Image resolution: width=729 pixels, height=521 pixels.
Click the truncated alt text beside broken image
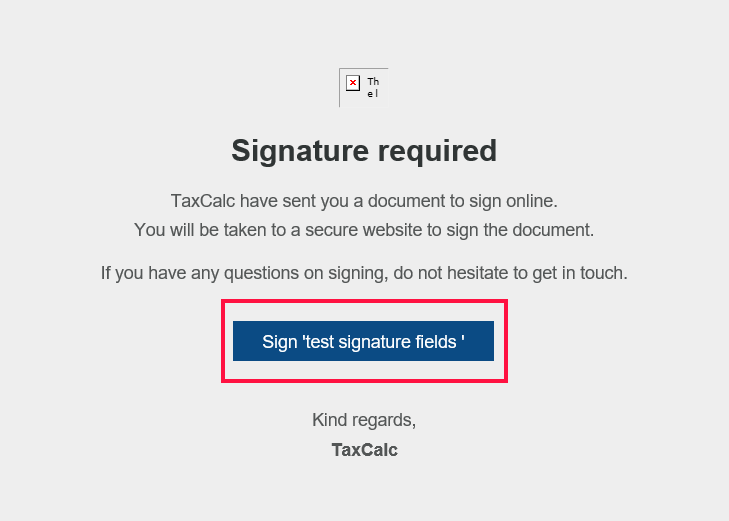coord(373,87)
